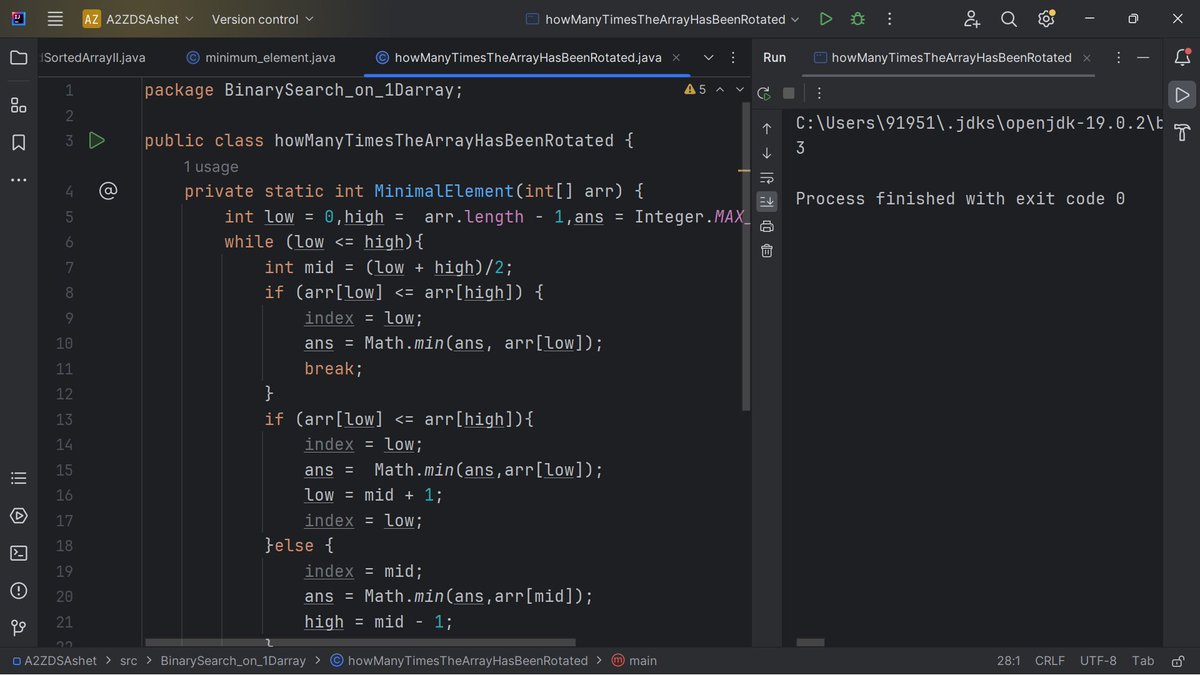Open Run tool window options menu
Image resolution: width=1200 pixels, height=675 pixels.
click(1118, 57)
